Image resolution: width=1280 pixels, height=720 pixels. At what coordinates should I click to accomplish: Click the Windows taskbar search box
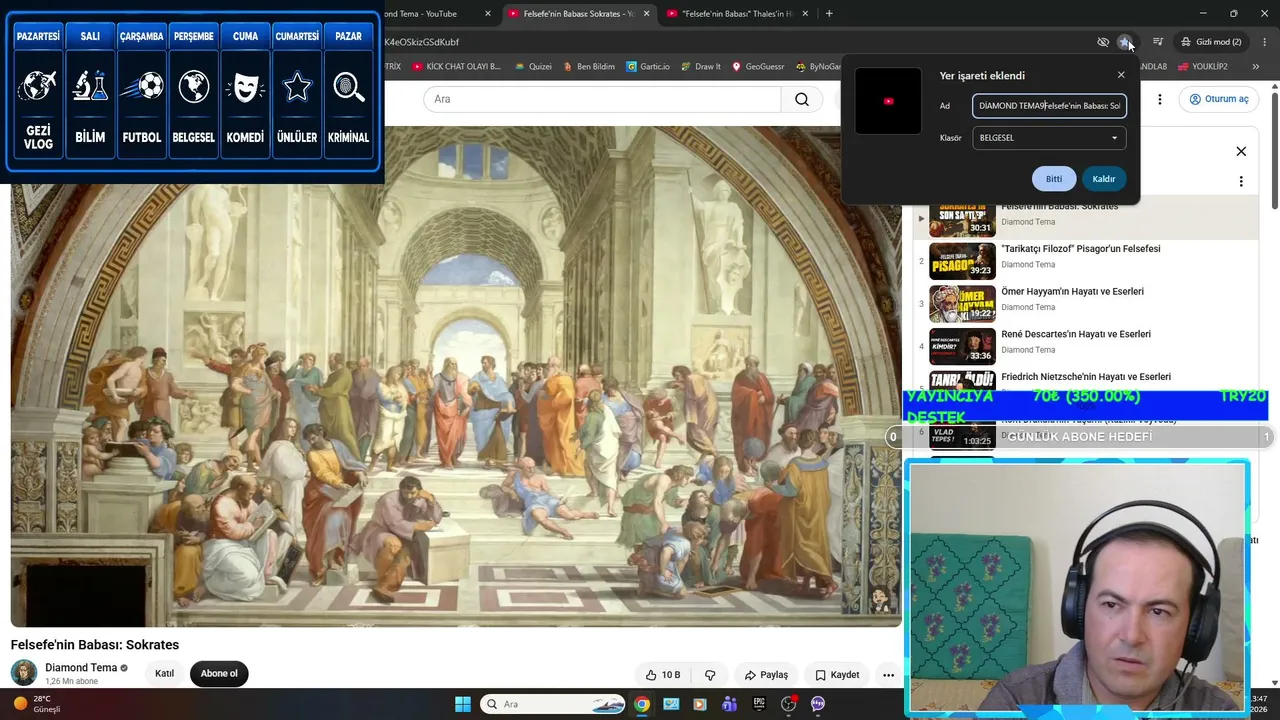coord(551,704)
